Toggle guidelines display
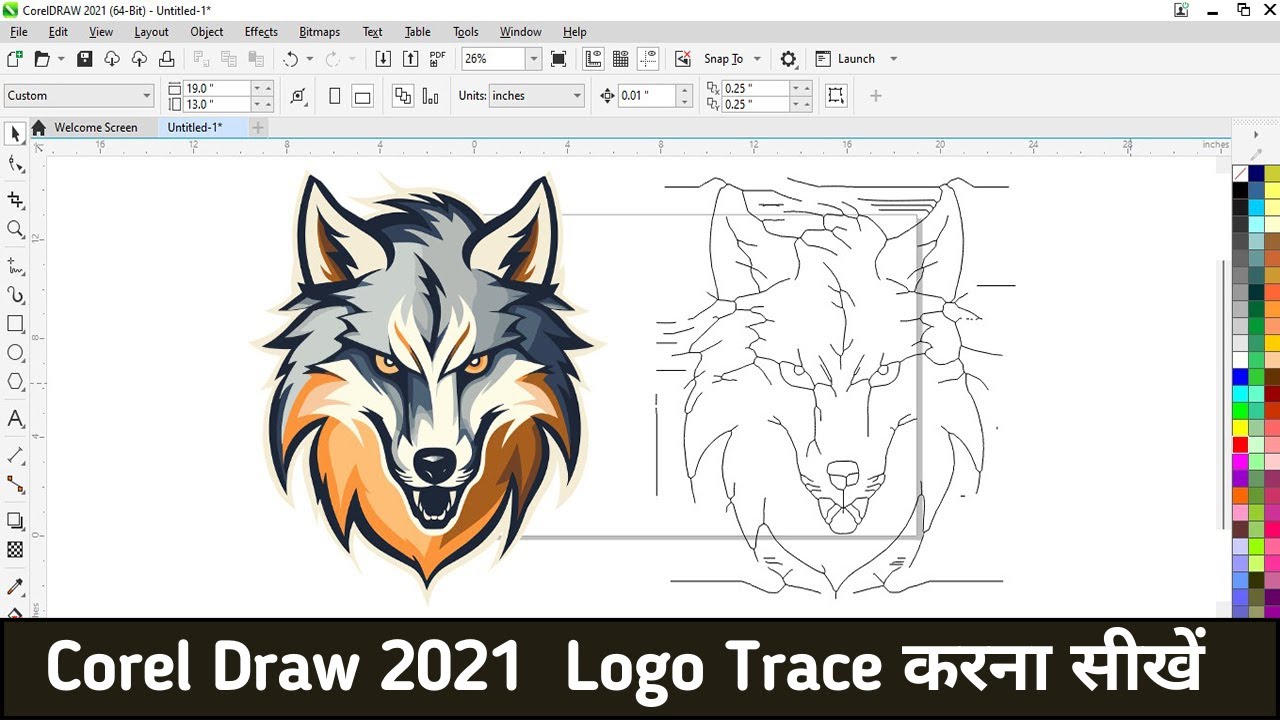Viewport: 1280px width, 720px height. (x=648, y=59)
